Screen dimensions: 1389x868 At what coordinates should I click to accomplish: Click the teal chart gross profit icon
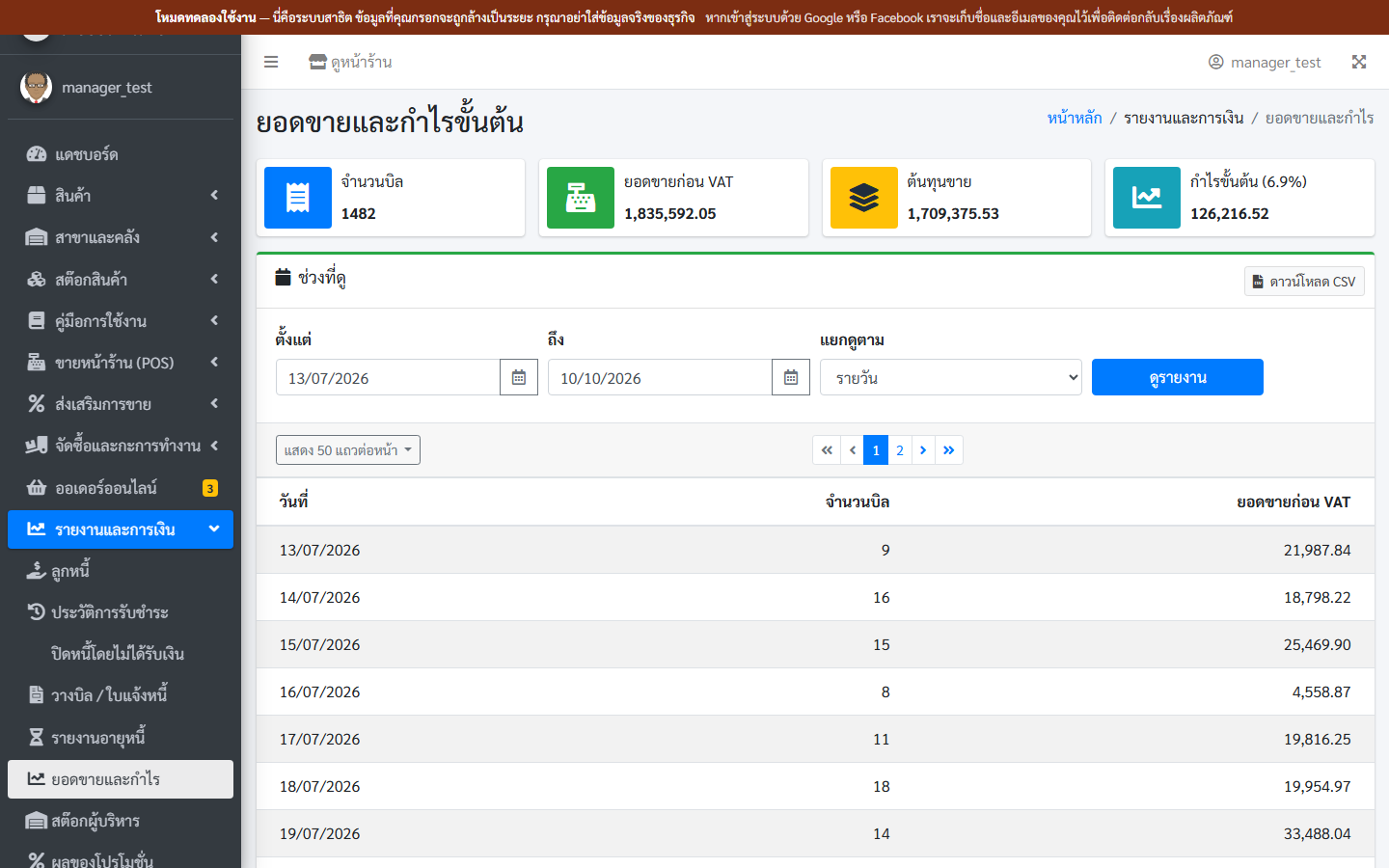[x=1147, y=198]
